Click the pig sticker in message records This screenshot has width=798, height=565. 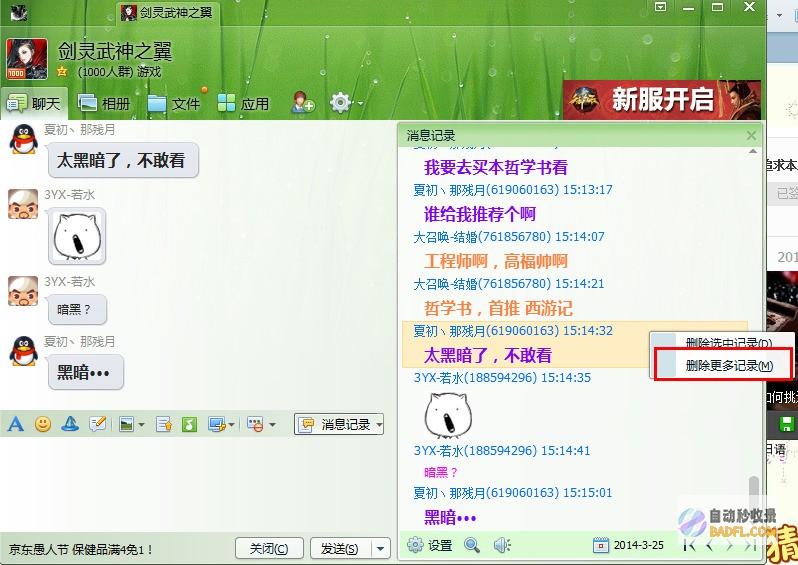coord(448,415)
